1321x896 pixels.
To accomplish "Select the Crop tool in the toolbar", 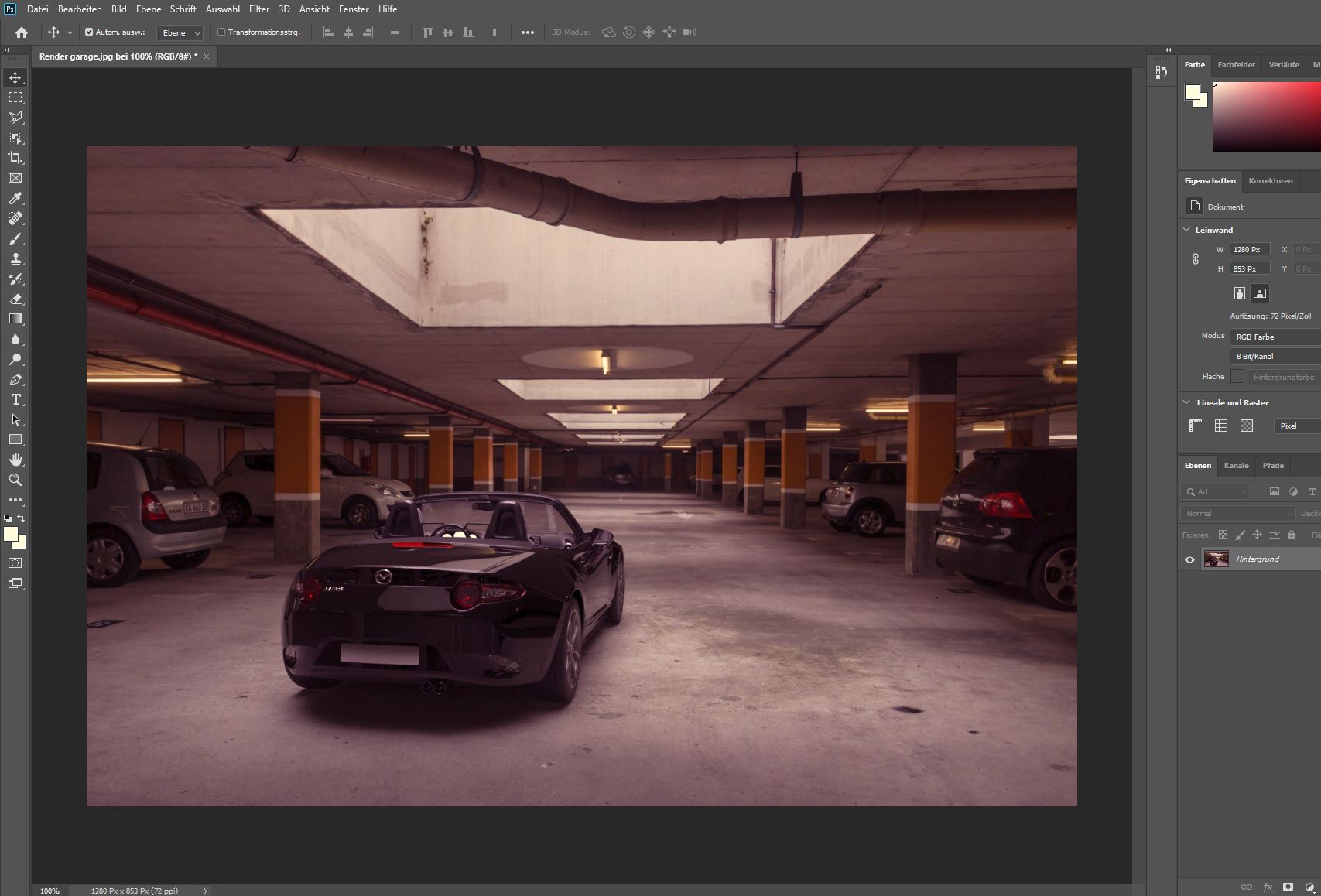I will (15, 157).
